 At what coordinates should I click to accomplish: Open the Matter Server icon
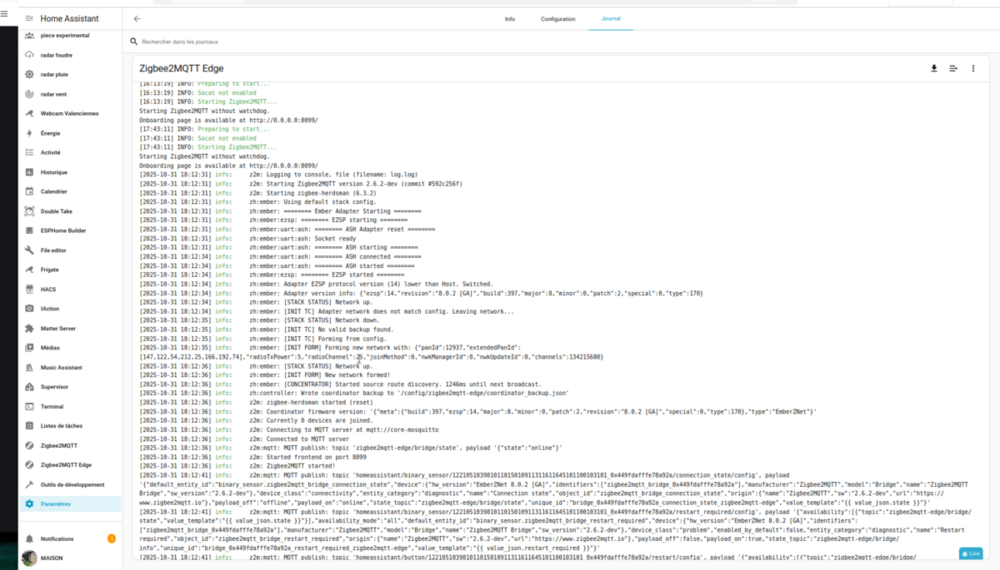29,328
